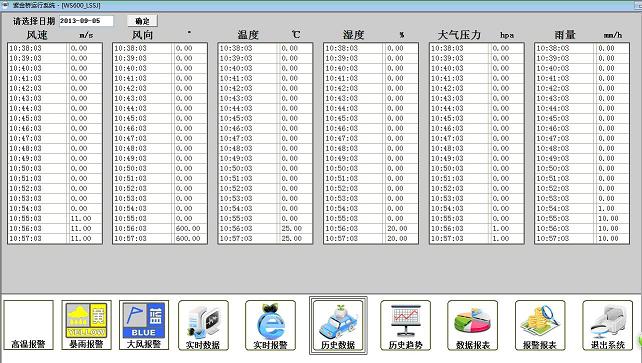Screen dimensions: 642x363
Task: Click the blue 大风报警 wind alarm icon
Action: 144,325
